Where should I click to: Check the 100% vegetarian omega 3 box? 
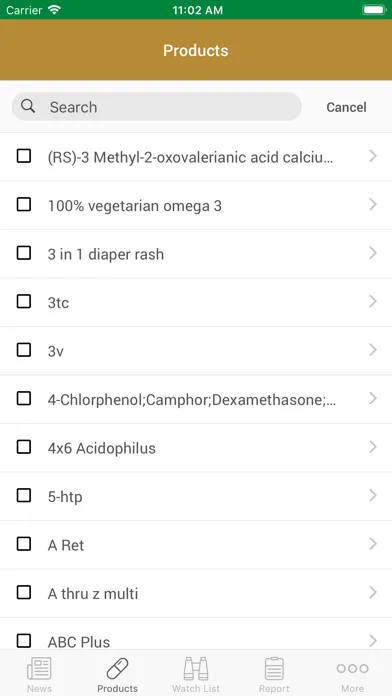pyautogui.click(x=24, y=205)
